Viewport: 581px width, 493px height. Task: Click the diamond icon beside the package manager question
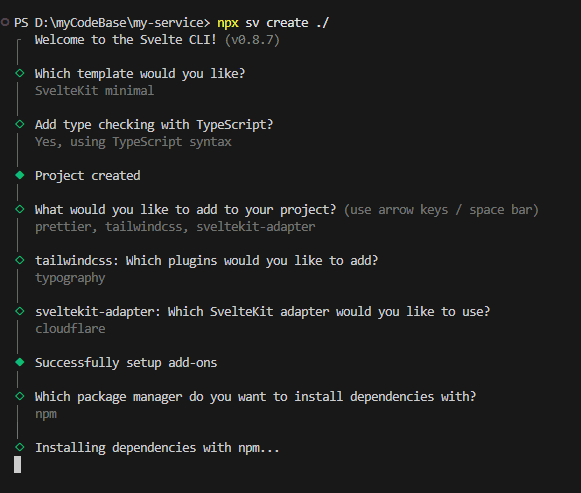coord(20,396)
